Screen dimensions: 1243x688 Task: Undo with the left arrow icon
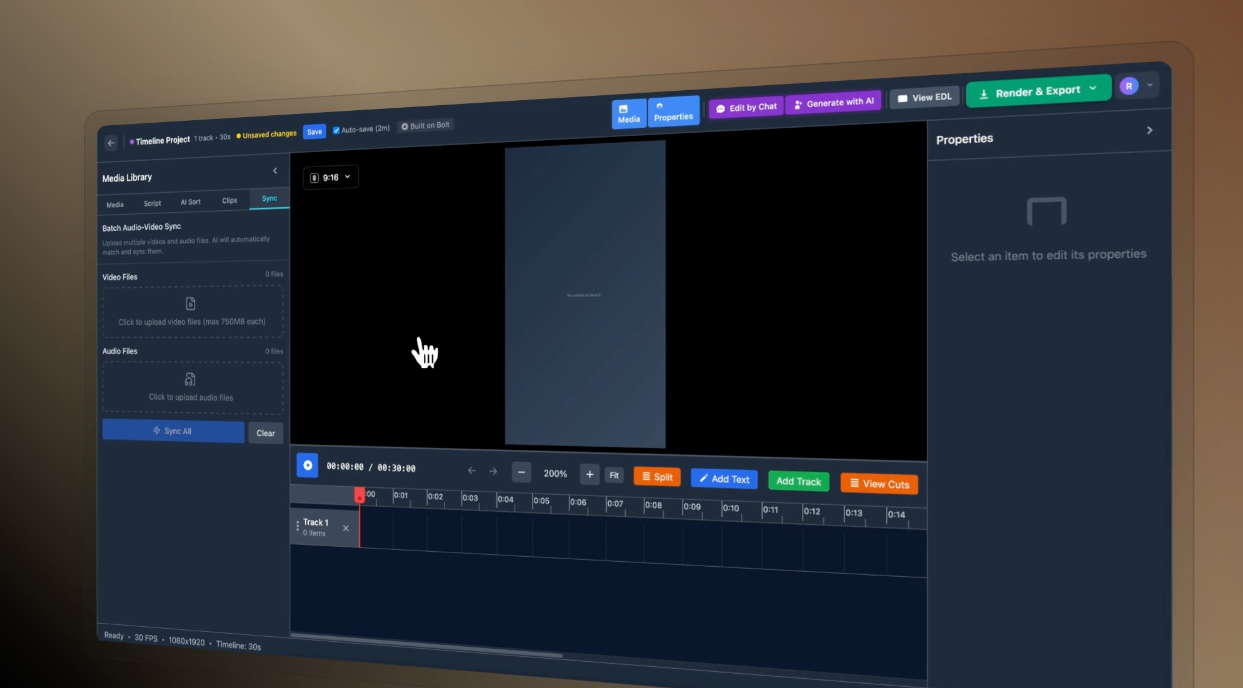point(472,471)
